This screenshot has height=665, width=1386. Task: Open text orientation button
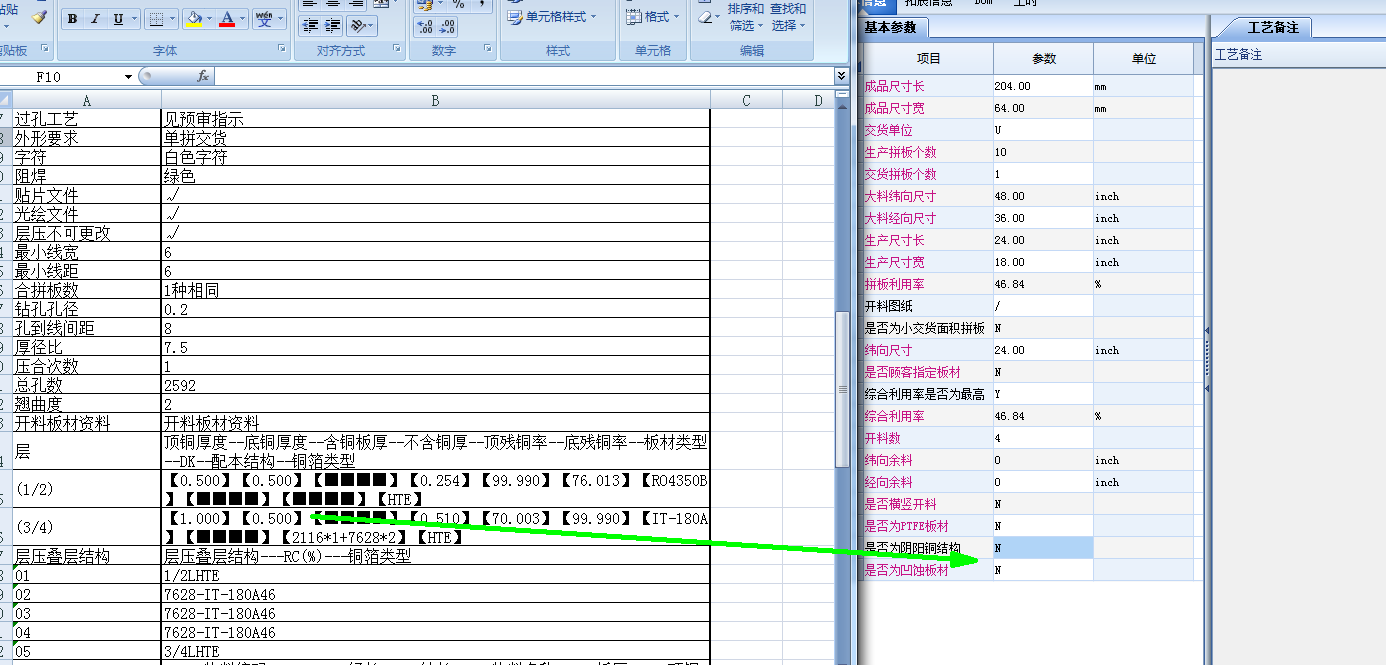[x=362, y=25]
